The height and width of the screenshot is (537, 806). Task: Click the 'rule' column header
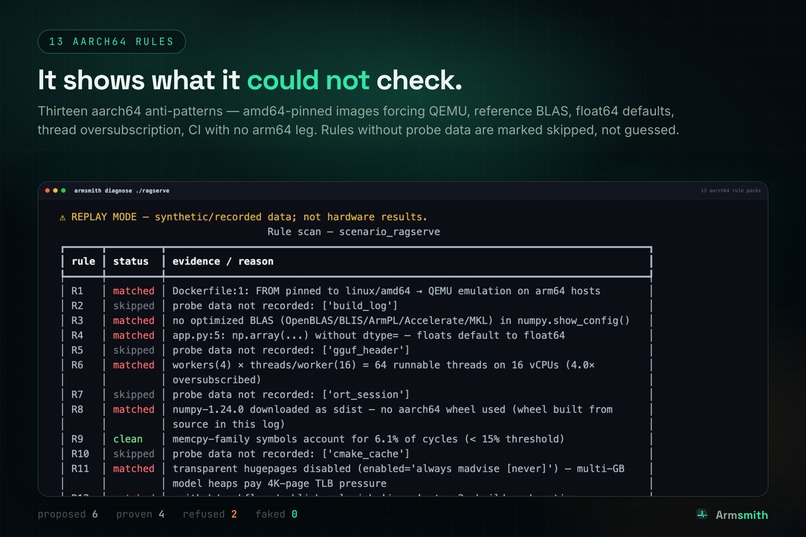click(x=83, y=261)
